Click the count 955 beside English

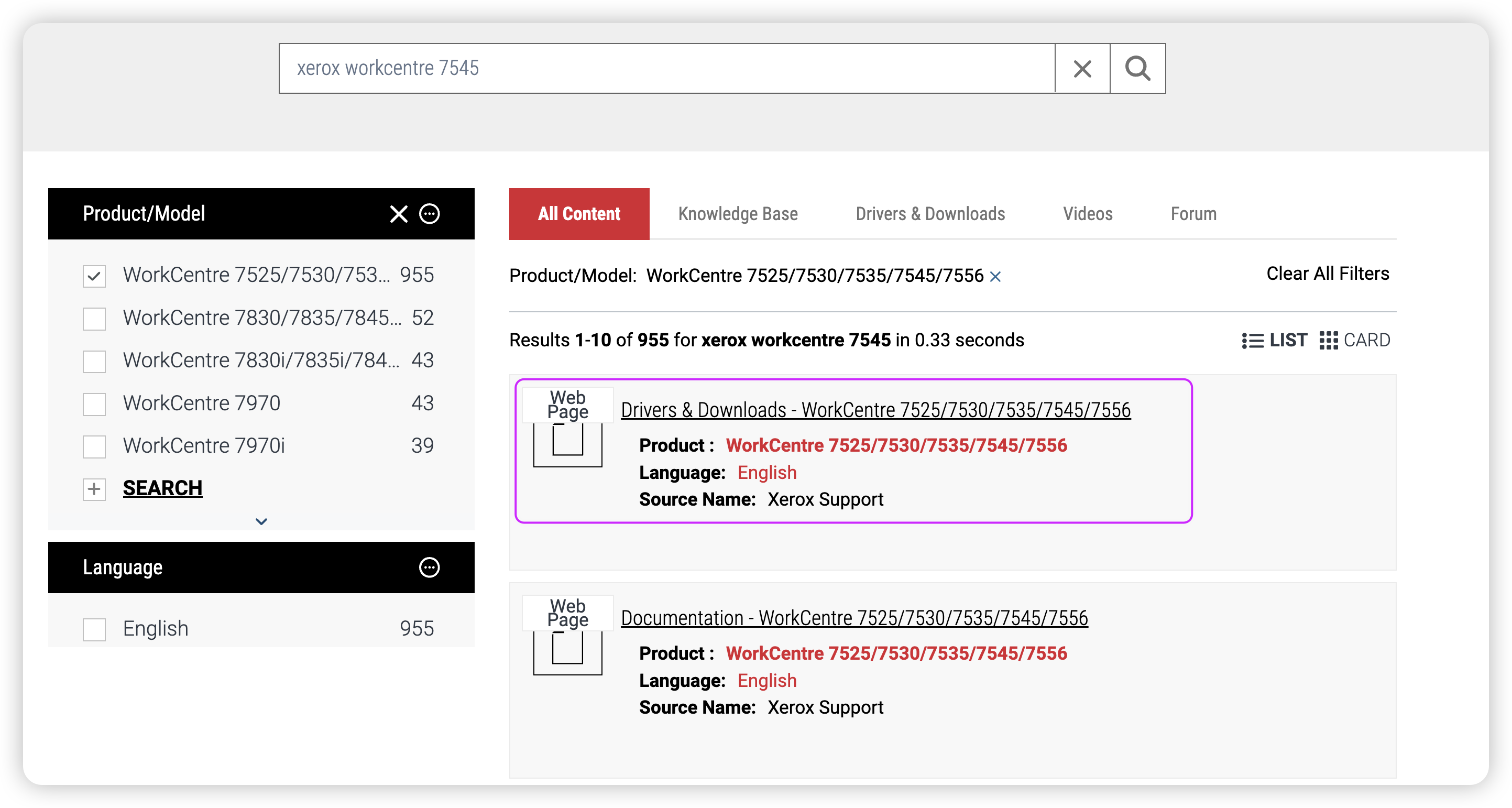[417, 629]
